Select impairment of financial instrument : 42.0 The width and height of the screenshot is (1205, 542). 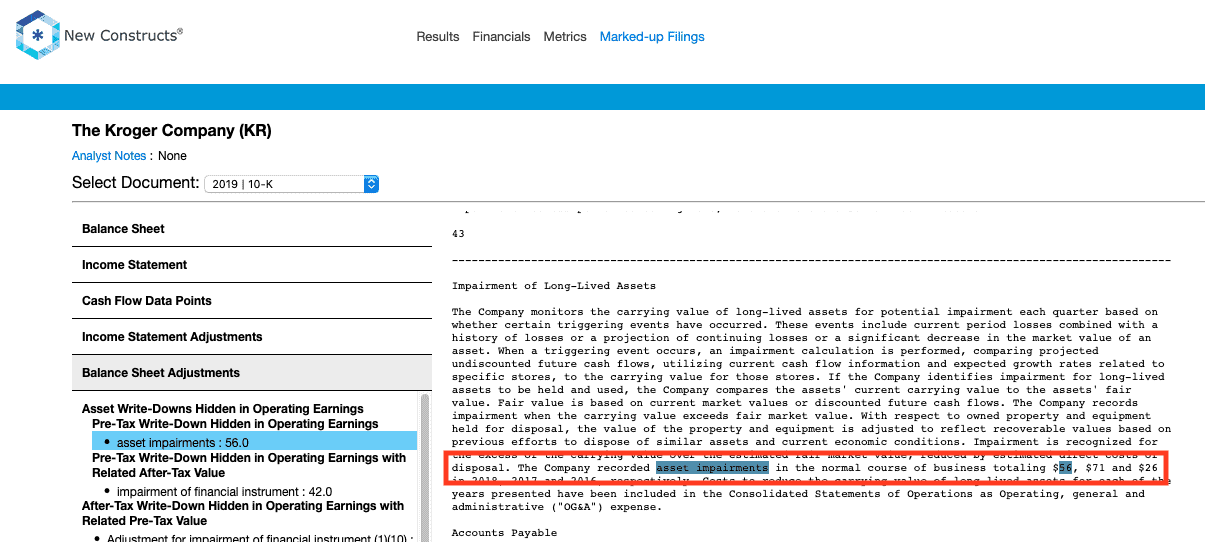tap(224, 491)
